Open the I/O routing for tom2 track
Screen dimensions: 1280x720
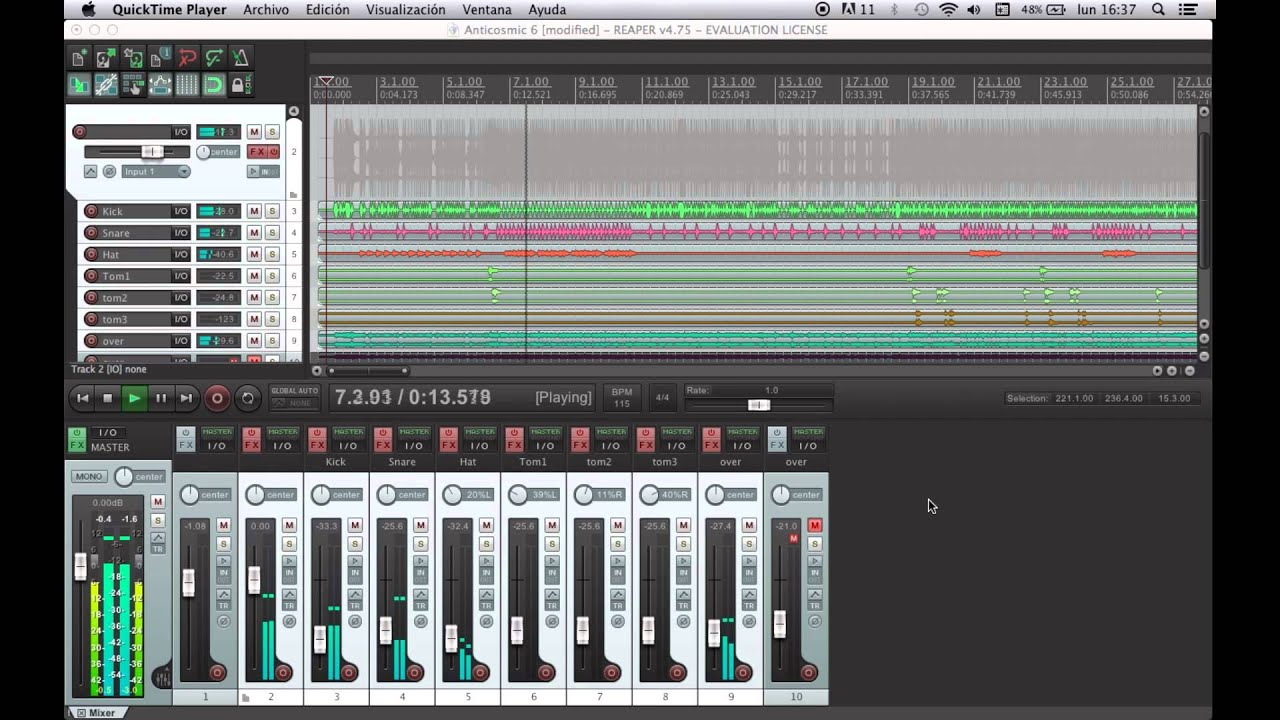click(181, 297)
